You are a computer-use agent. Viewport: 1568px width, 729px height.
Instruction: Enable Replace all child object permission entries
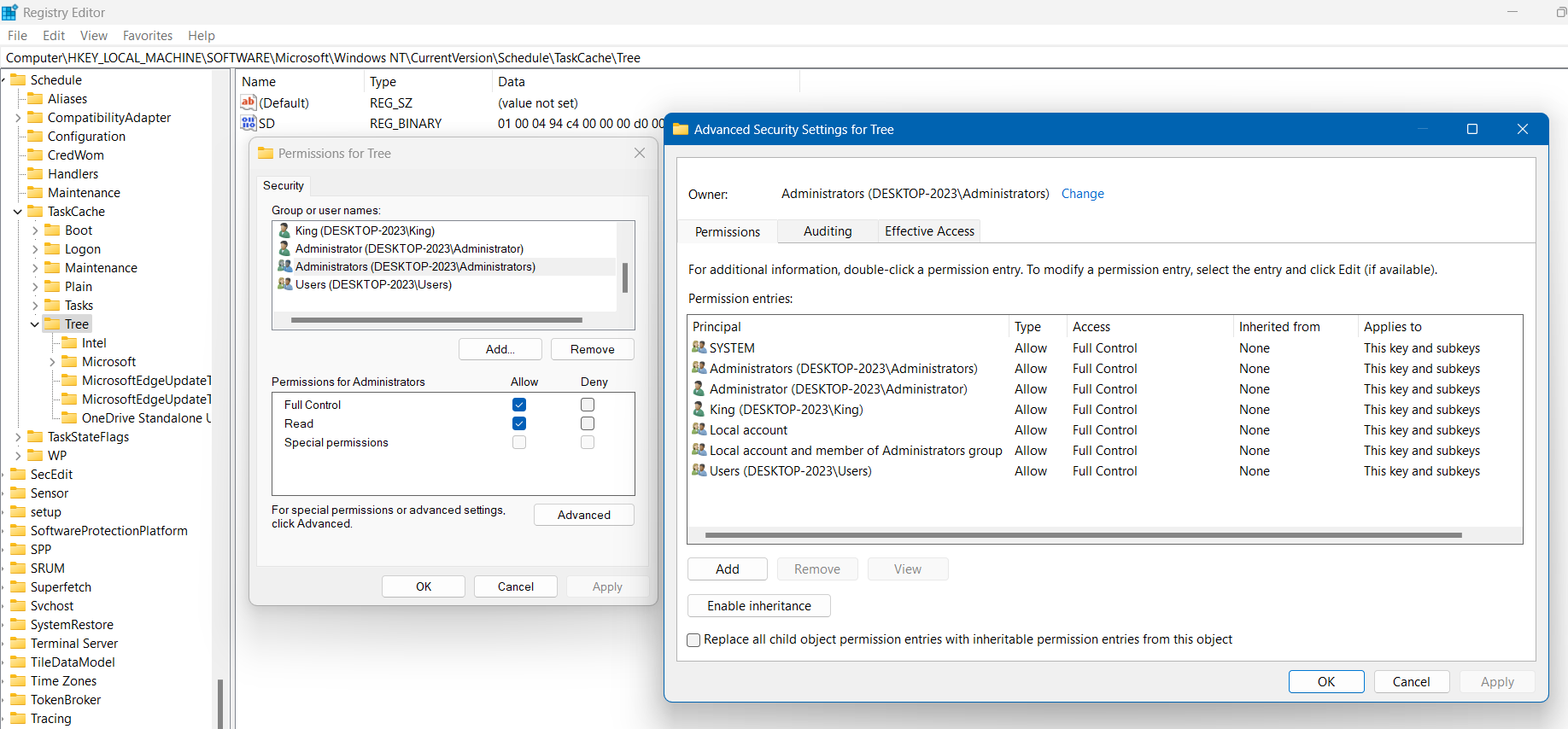pos(694,640)
